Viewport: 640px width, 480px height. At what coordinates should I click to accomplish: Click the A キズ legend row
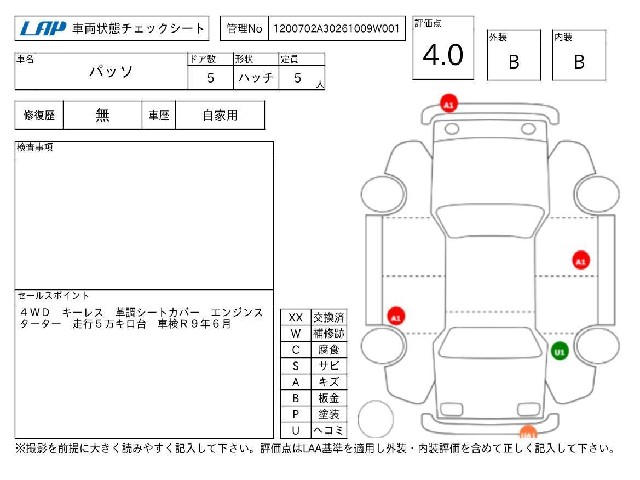point(313,382)
